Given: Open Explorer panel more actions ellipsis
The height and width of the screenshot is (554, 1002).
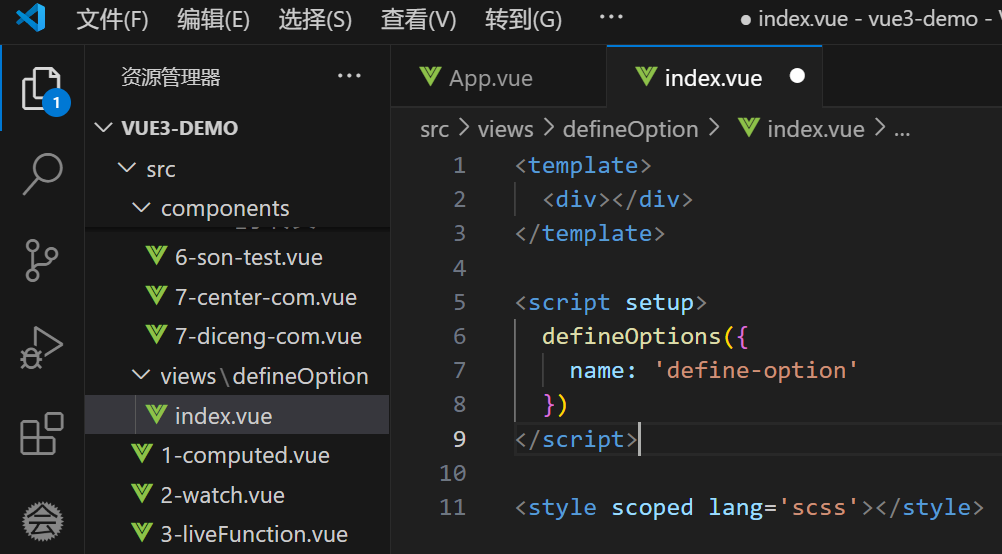Looking at the screenshot, I should [349, 76].
